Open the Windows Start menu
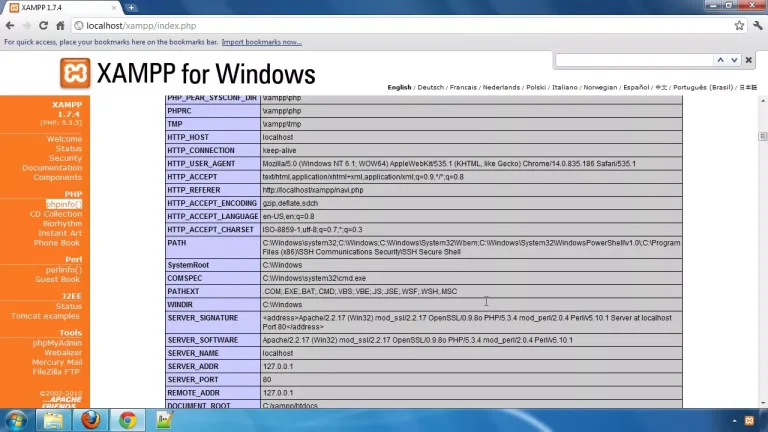Viewport: 768px width, 432px height. pyautogui.click(x=16, y=420)
